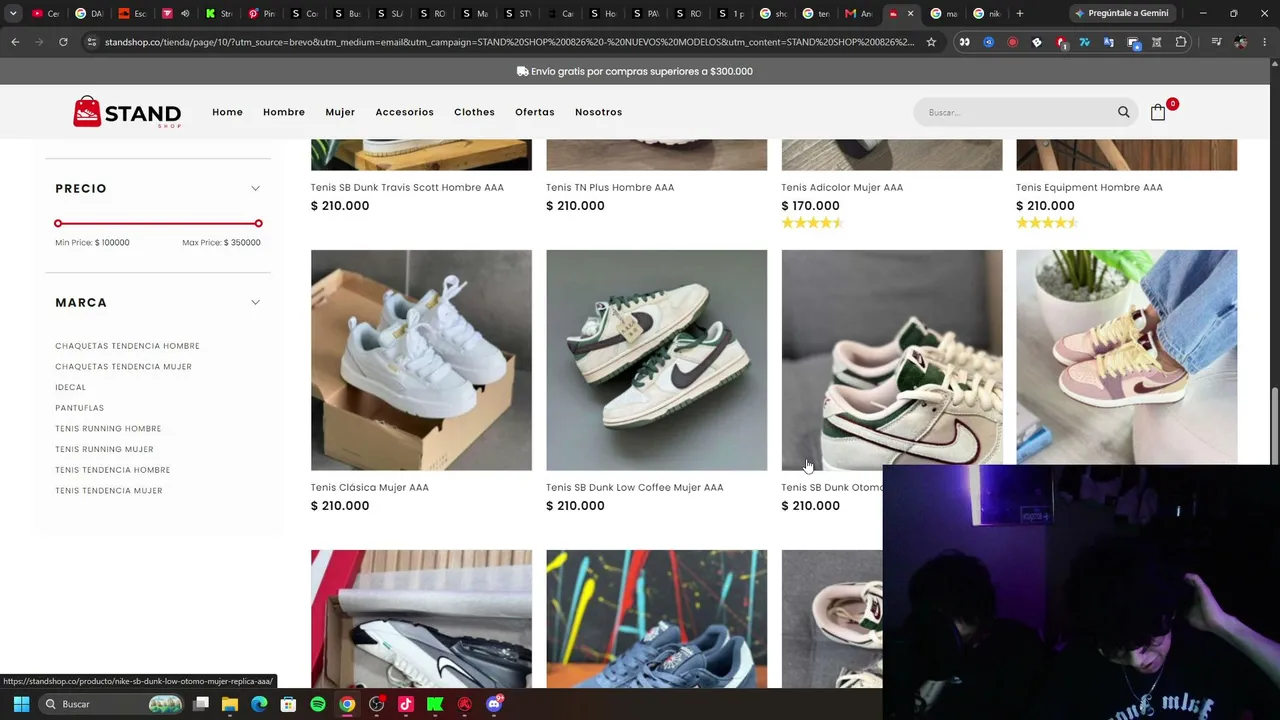
Task: Click the minimum price slider handle
Action: coord(58,223)
